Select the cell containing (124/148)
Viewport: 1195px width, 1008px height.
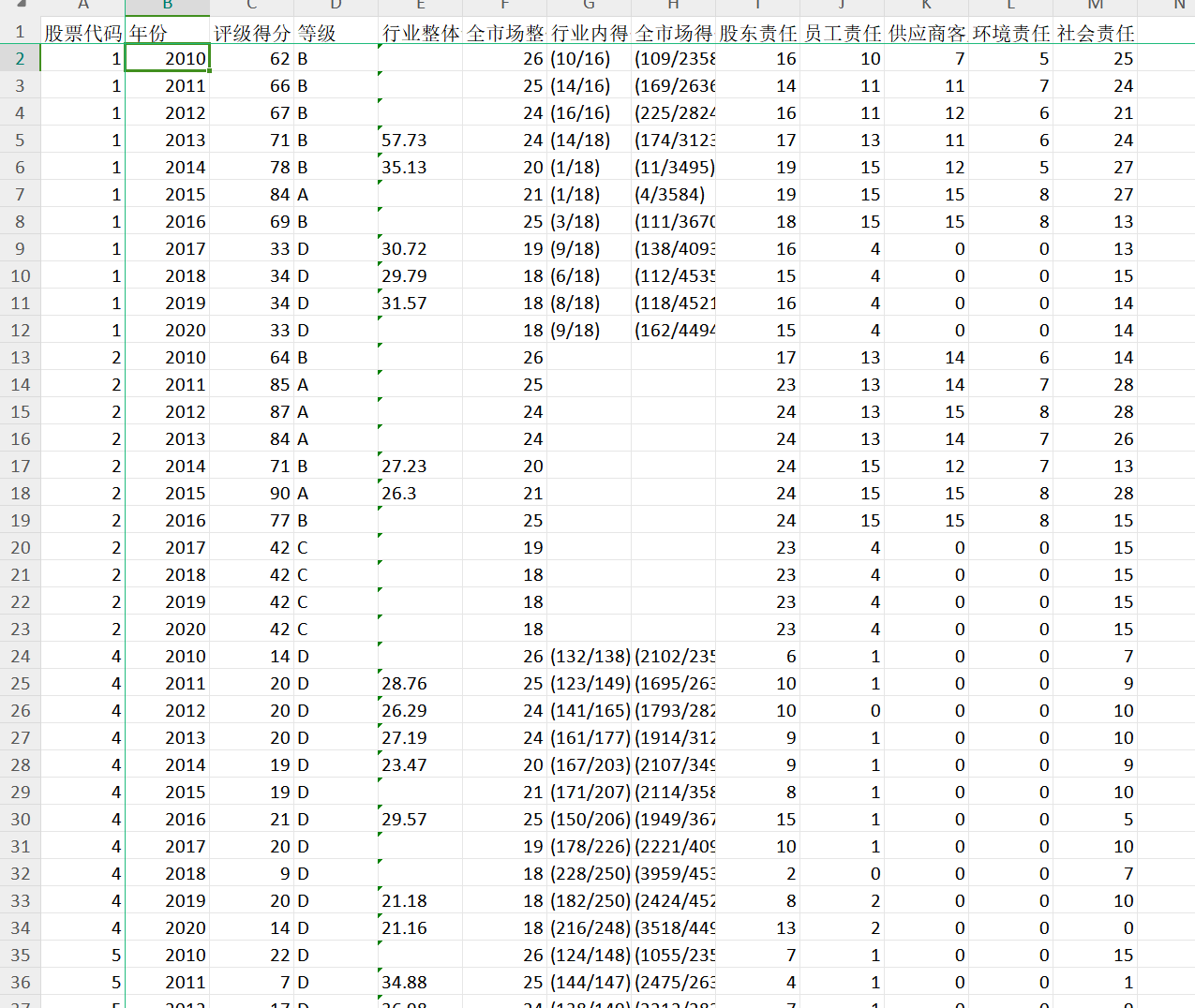coord(589,955)
